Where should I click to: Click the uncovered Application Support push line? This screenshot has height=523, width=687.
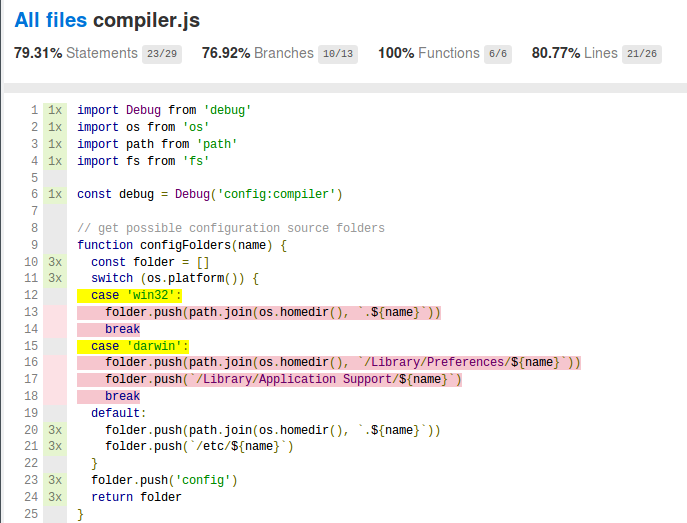(x=283, y=380)
